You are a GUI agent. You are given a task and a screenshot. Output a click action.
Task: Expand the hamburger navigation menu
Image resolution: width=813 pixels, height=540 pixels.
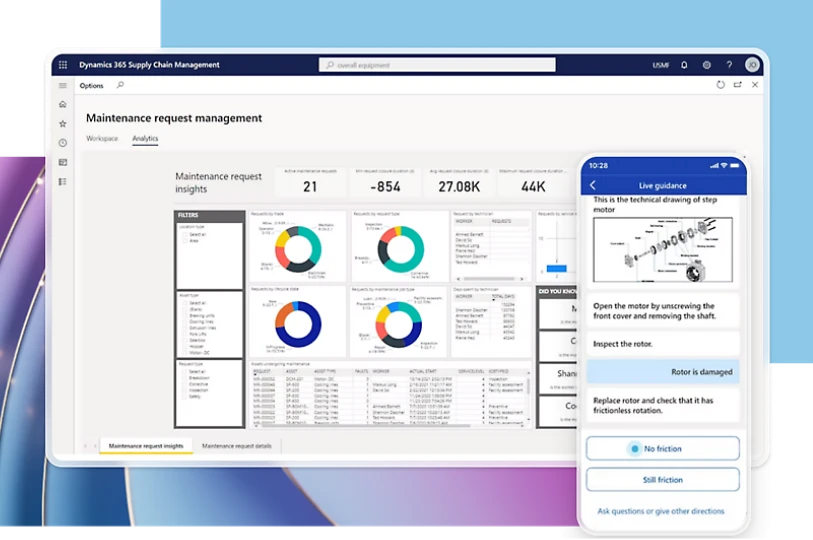(x=63, y=85)
